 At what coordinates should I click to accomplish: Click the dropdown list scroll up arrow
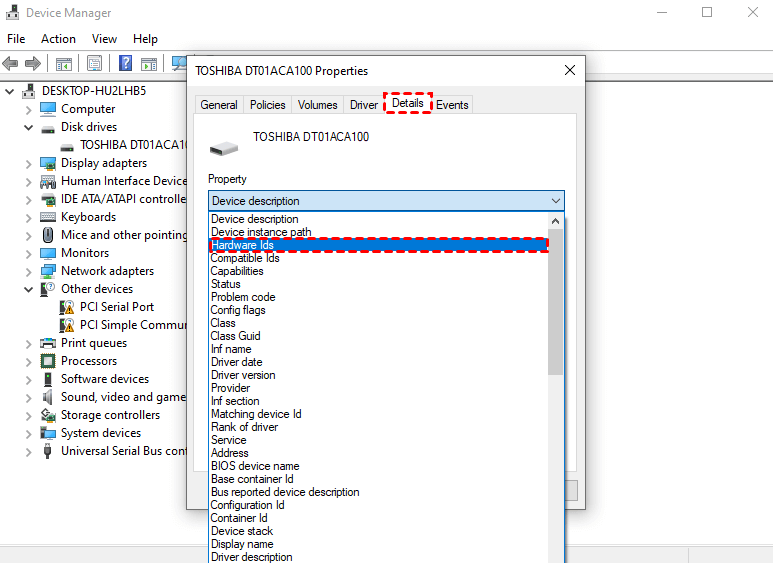pos(555,221)
